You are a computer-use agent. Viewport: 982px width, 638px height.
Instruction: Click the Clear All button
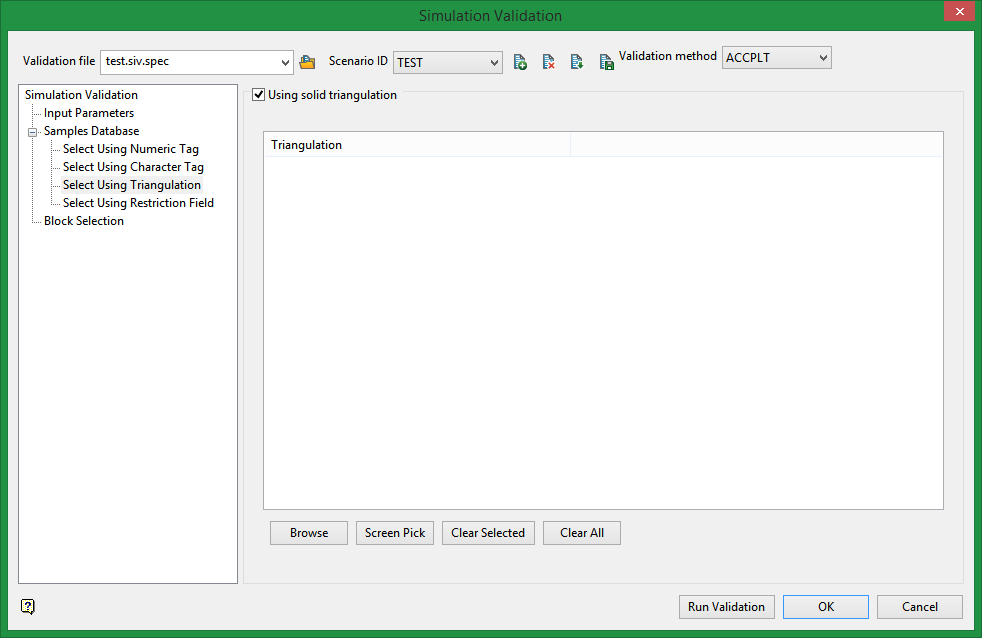coord(582,533)
